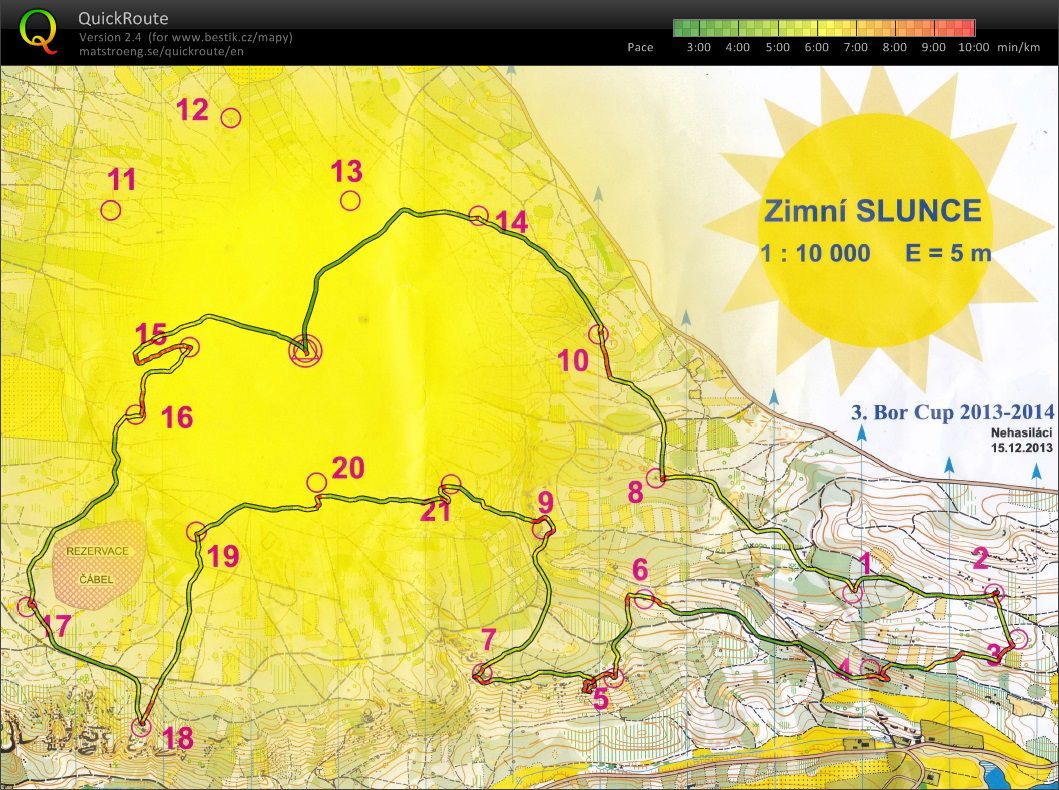Click the "1 : 10 000" map scale text
Viewport: 1059px width, 790px height.
point(815,254)
